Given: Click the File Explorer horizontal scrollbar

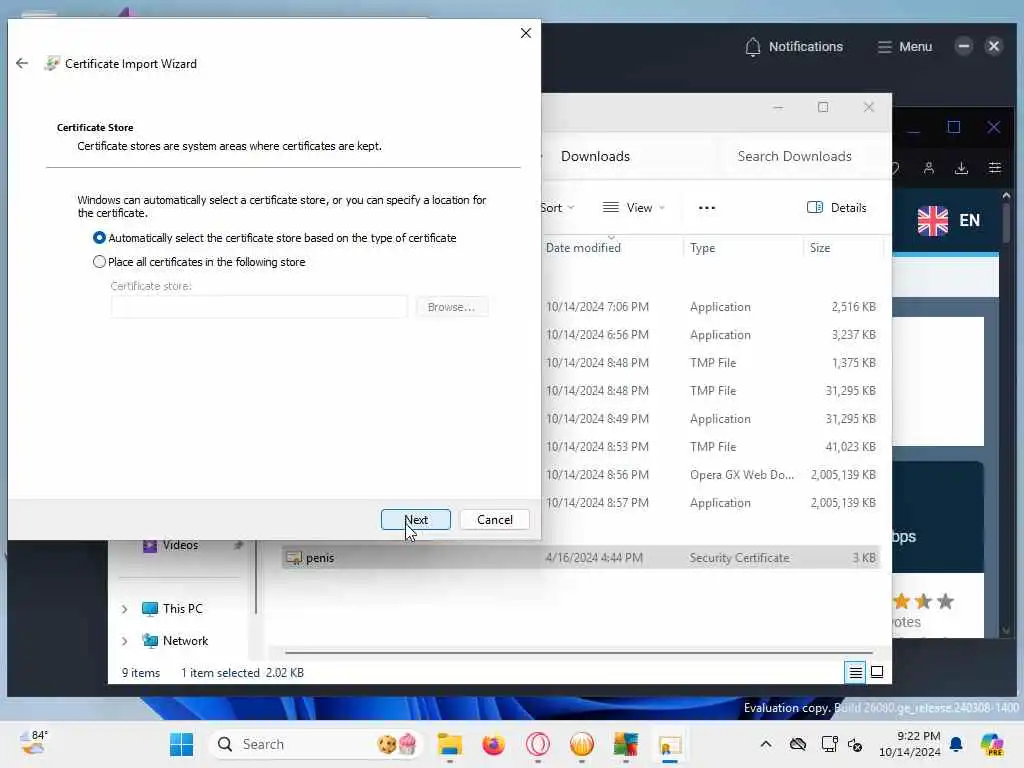Looking at the screenshot, I should (579, 652).
